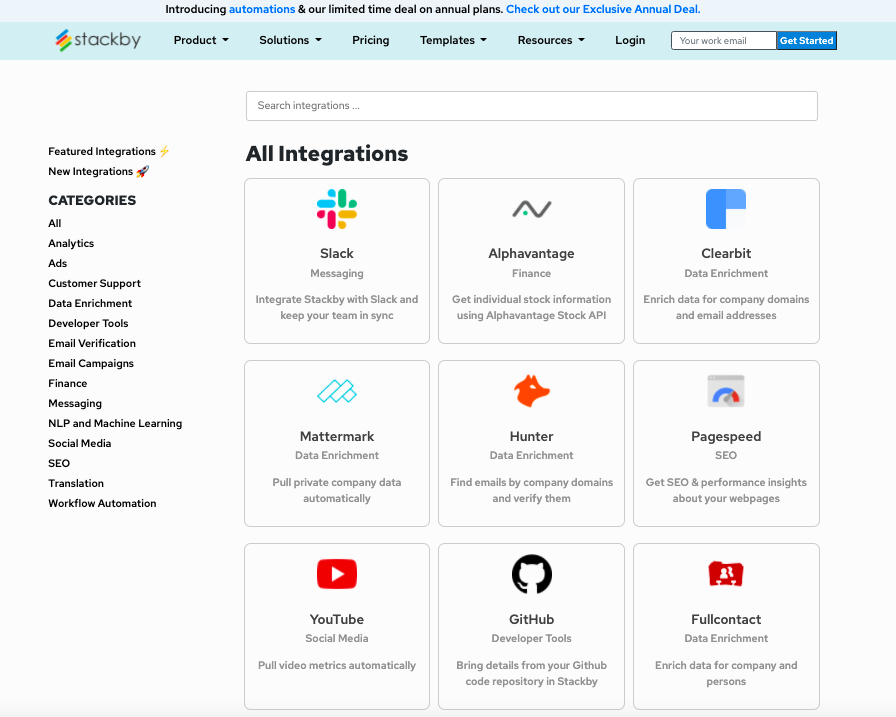Screen dimensions: 896x717
Task: Click the All Integrations heading
Action: [x=327, y=154]
